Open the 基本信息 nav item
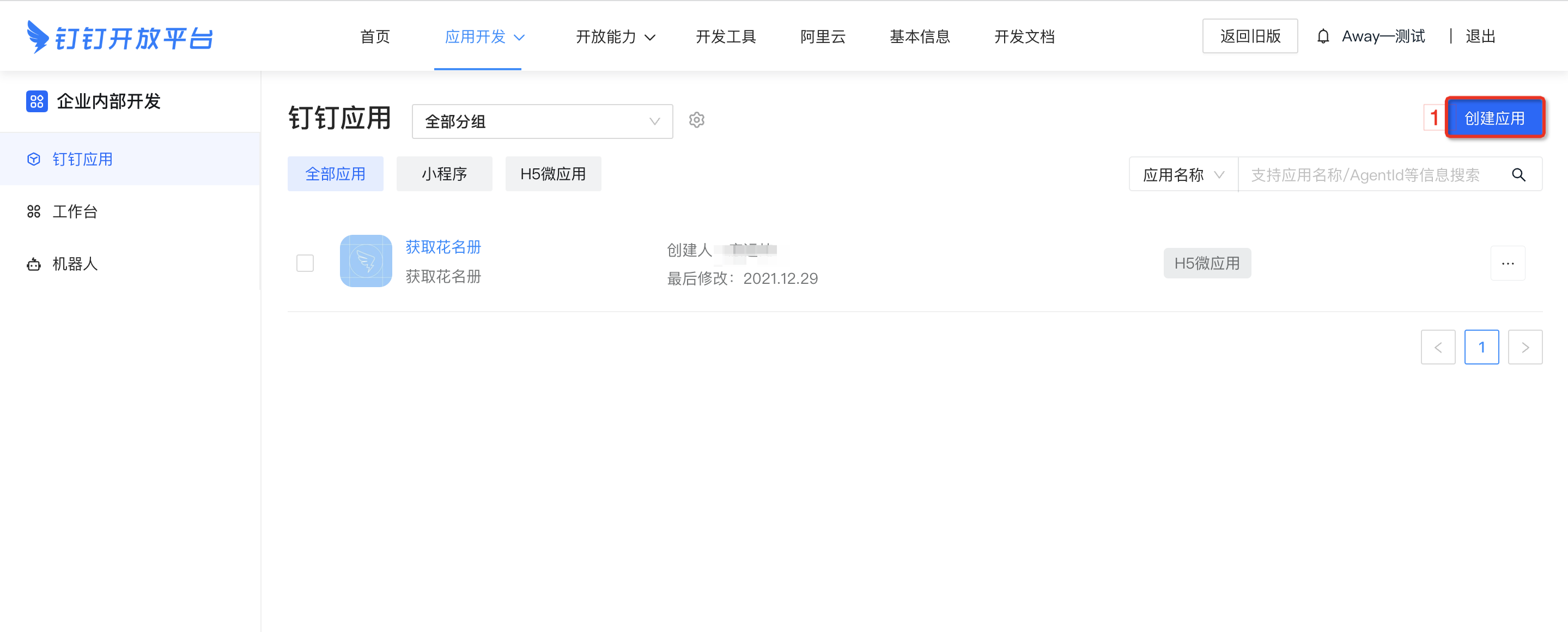The height and width of the screenshot is (632, 1568). (x=920, y=37)
